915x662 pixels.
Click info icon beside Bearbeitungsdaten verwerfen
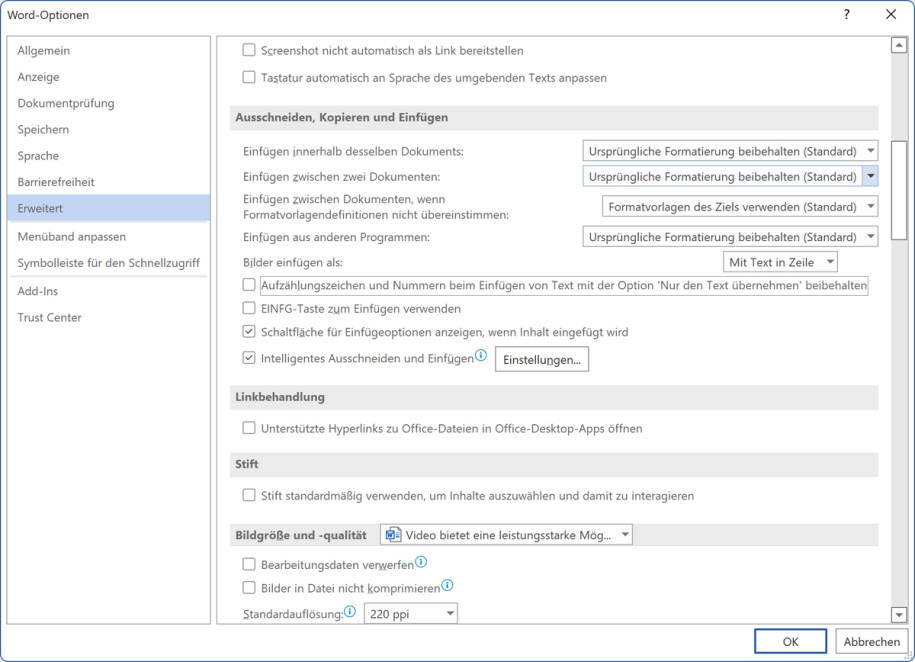[421, 562]
